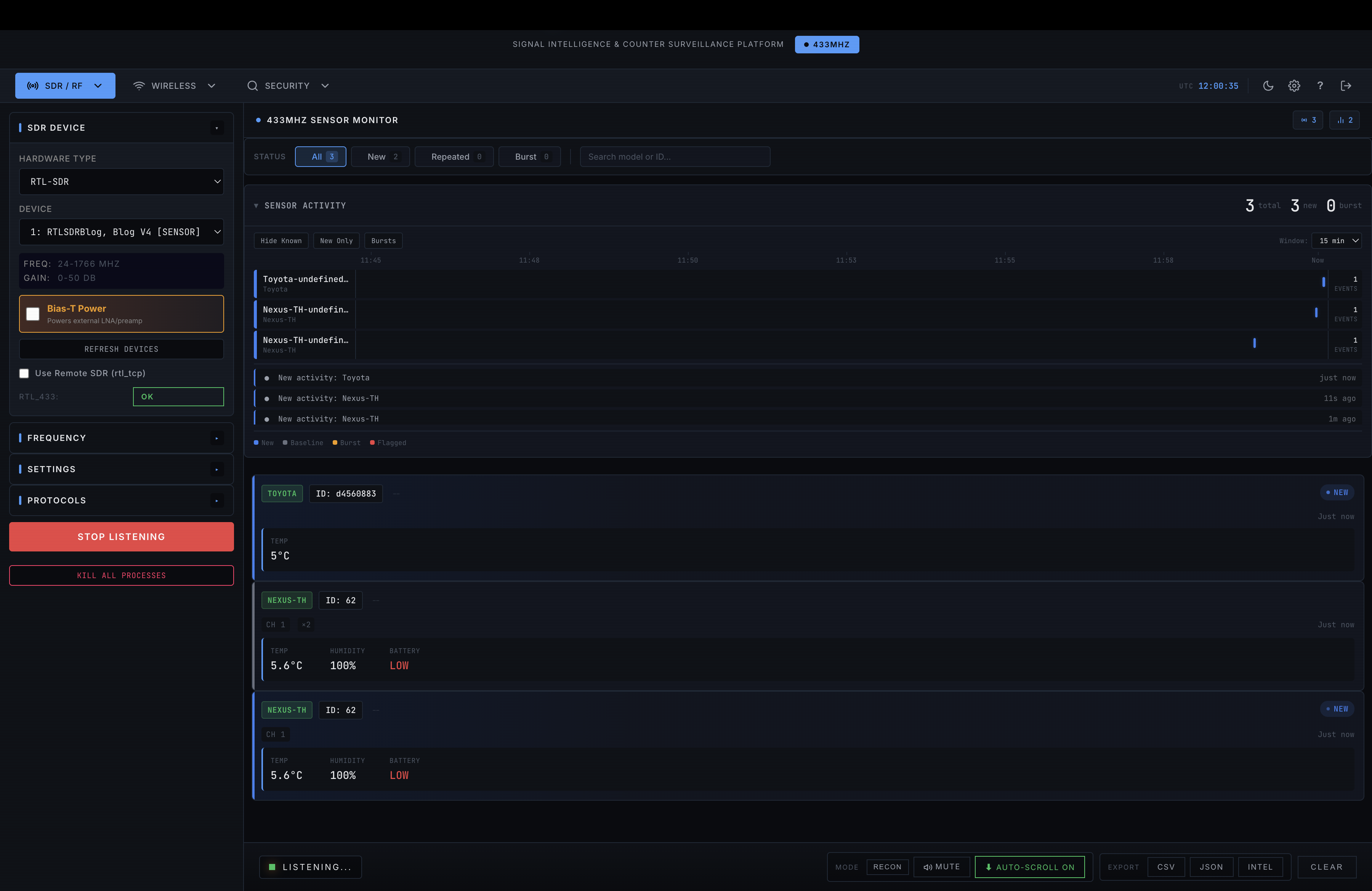This screenshot has height=891, width=1372.
Task: Click the Toyota event marker on timeline
Action: point(1324,282)
